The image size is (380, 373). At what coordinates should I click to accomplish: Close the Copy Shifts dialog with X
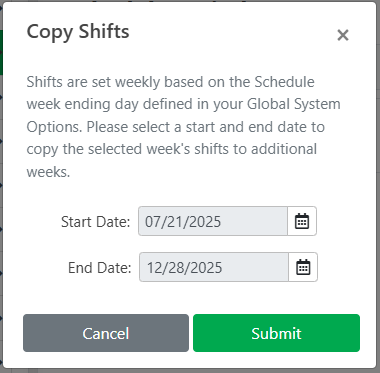coord(343,35)
